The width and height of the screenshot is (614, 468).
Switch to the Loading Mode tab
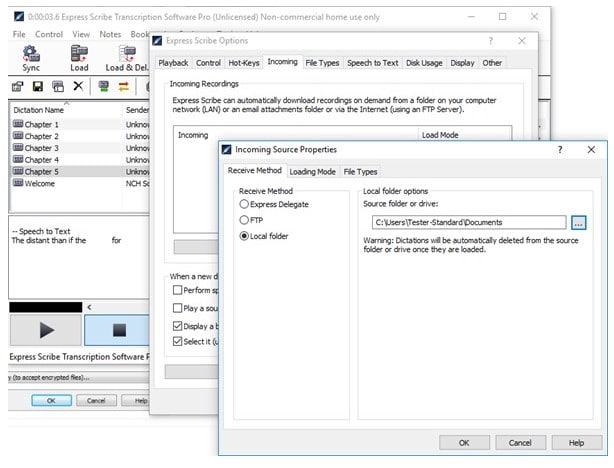pyautogui.click(x=312, y=172)
